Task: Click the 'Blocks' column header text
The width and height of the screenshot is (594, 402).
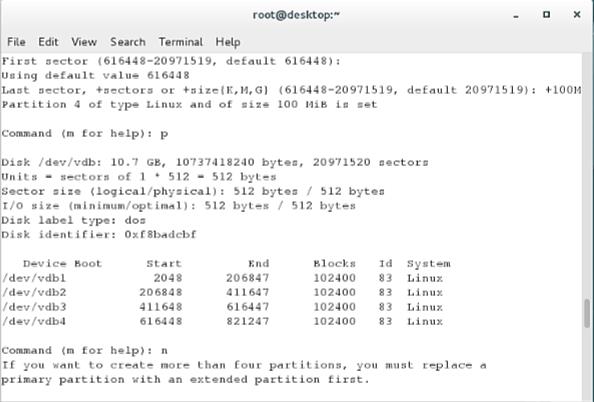Action: coord(335,264)
